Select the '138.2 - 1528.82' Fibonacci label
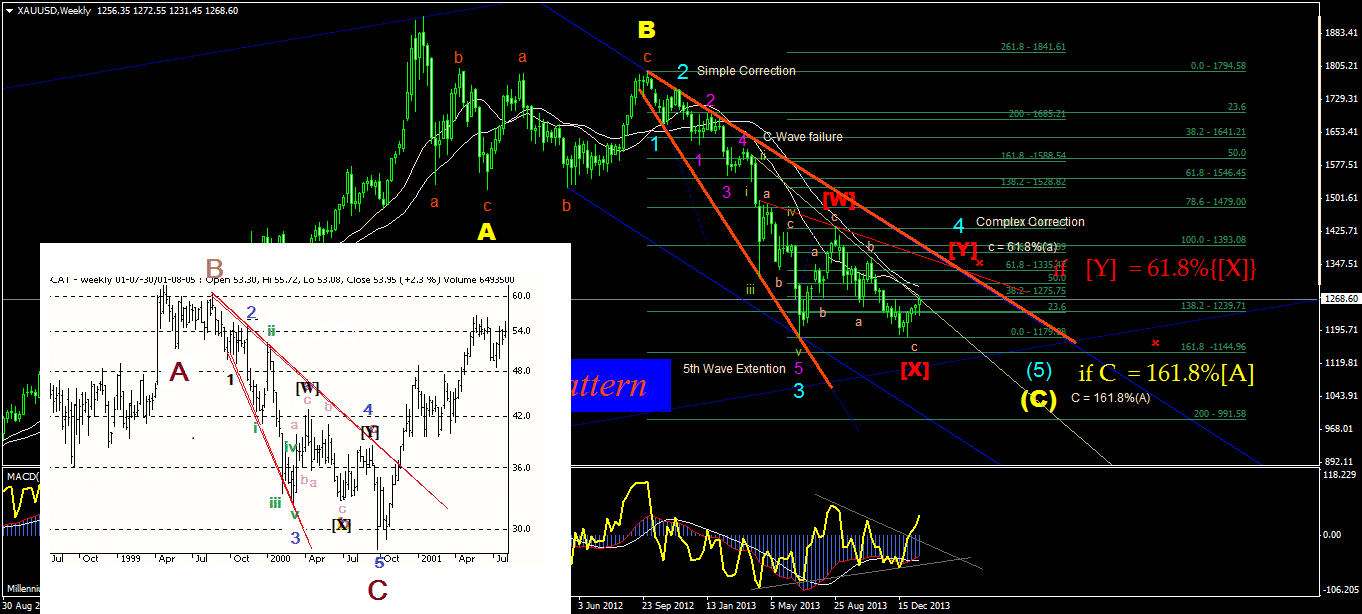The width and height of the screenshot is (1362, 614). point(1034,183)
